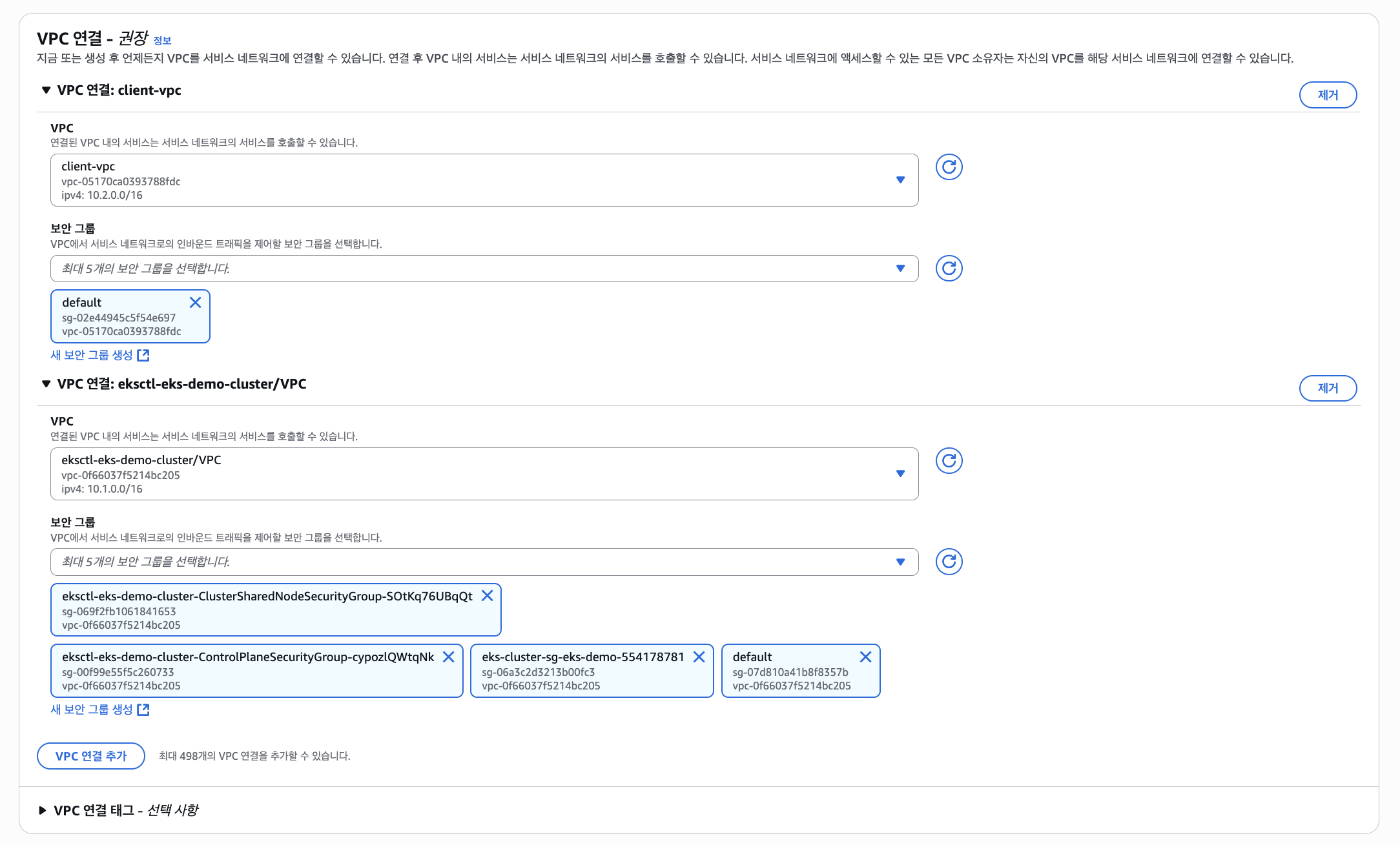The width and height of the screenshot is (1400, 847).
Task: Click the VPC 연결 추가 button
Action: point(91,756)
